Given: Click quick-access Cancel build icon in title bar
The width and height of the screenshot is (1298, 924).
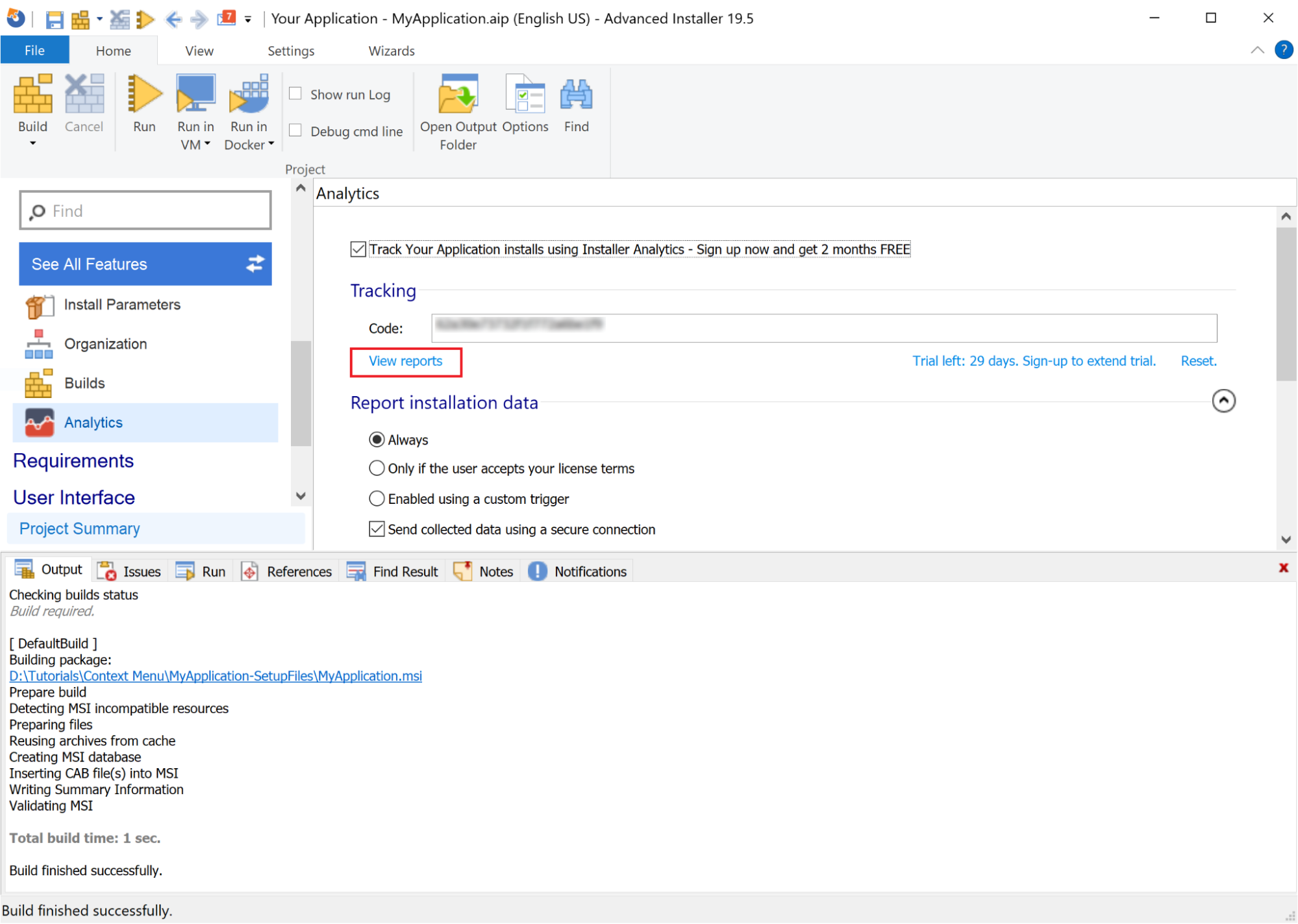Looking at the screenshot, I should [119, 19].
